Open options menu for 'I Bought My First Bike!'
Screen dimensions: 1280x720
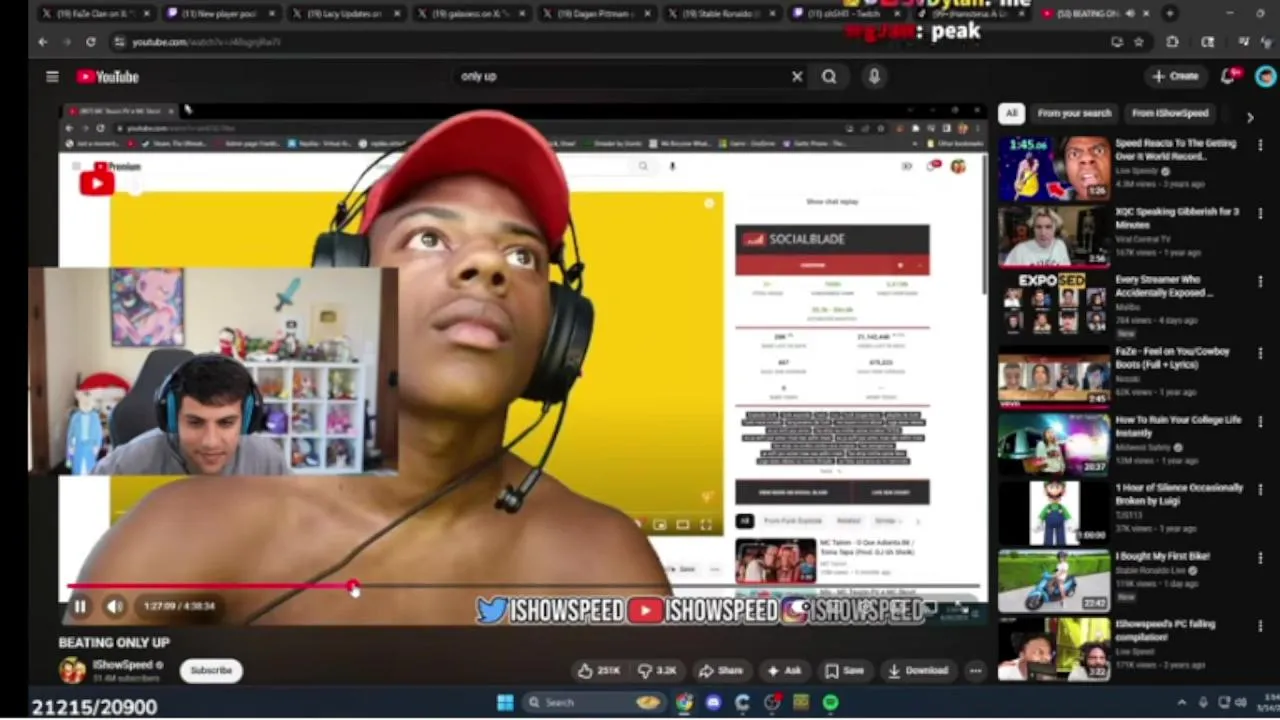point(1260,557)
